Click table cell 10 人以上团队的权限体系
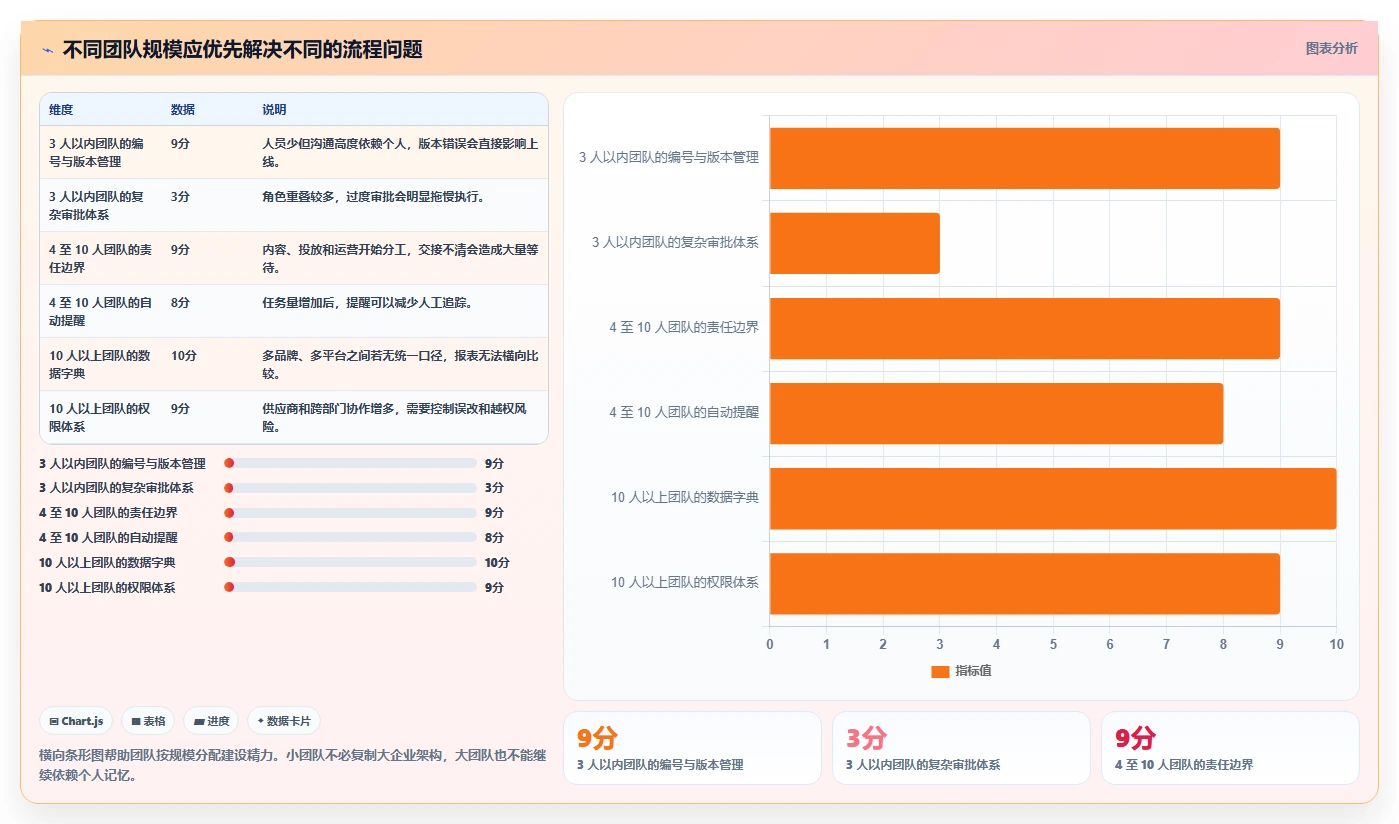Viewport: 1399px width, 824px height. coord(100,417)
